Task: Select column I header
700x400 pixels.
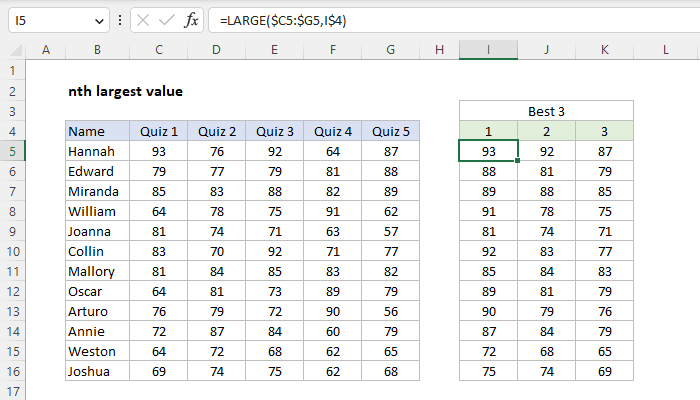Action: pos(488,49)
